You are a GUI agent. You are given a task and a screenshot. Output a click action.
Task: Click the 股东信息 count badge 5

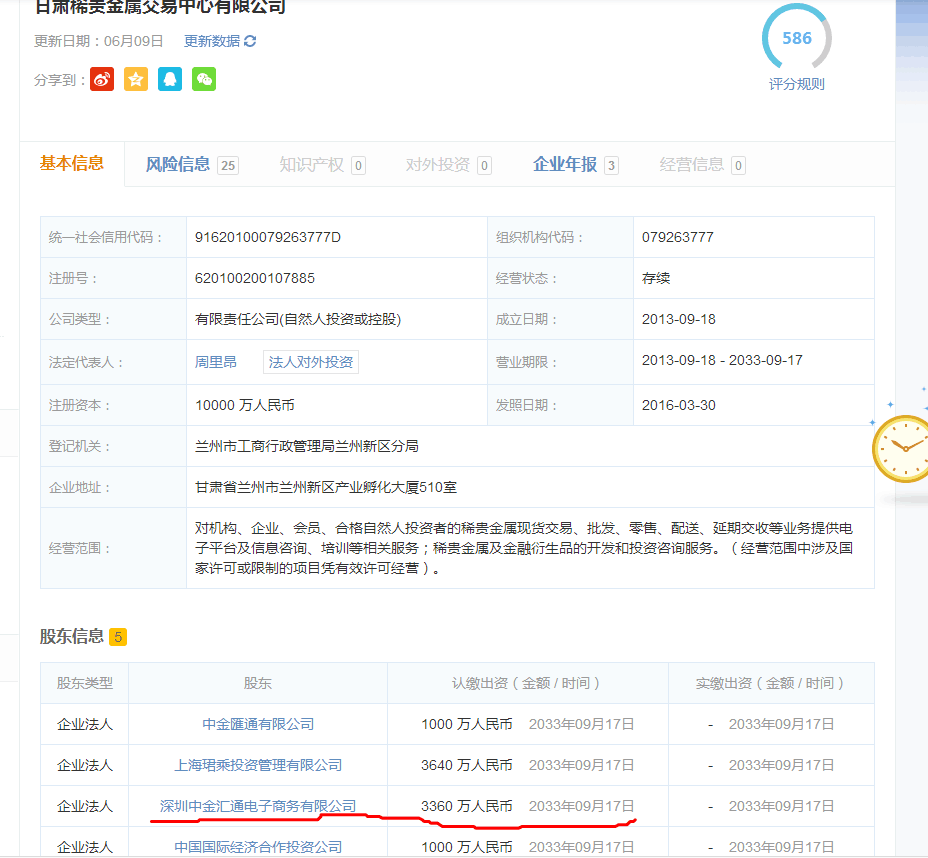[x=118, y=637]
